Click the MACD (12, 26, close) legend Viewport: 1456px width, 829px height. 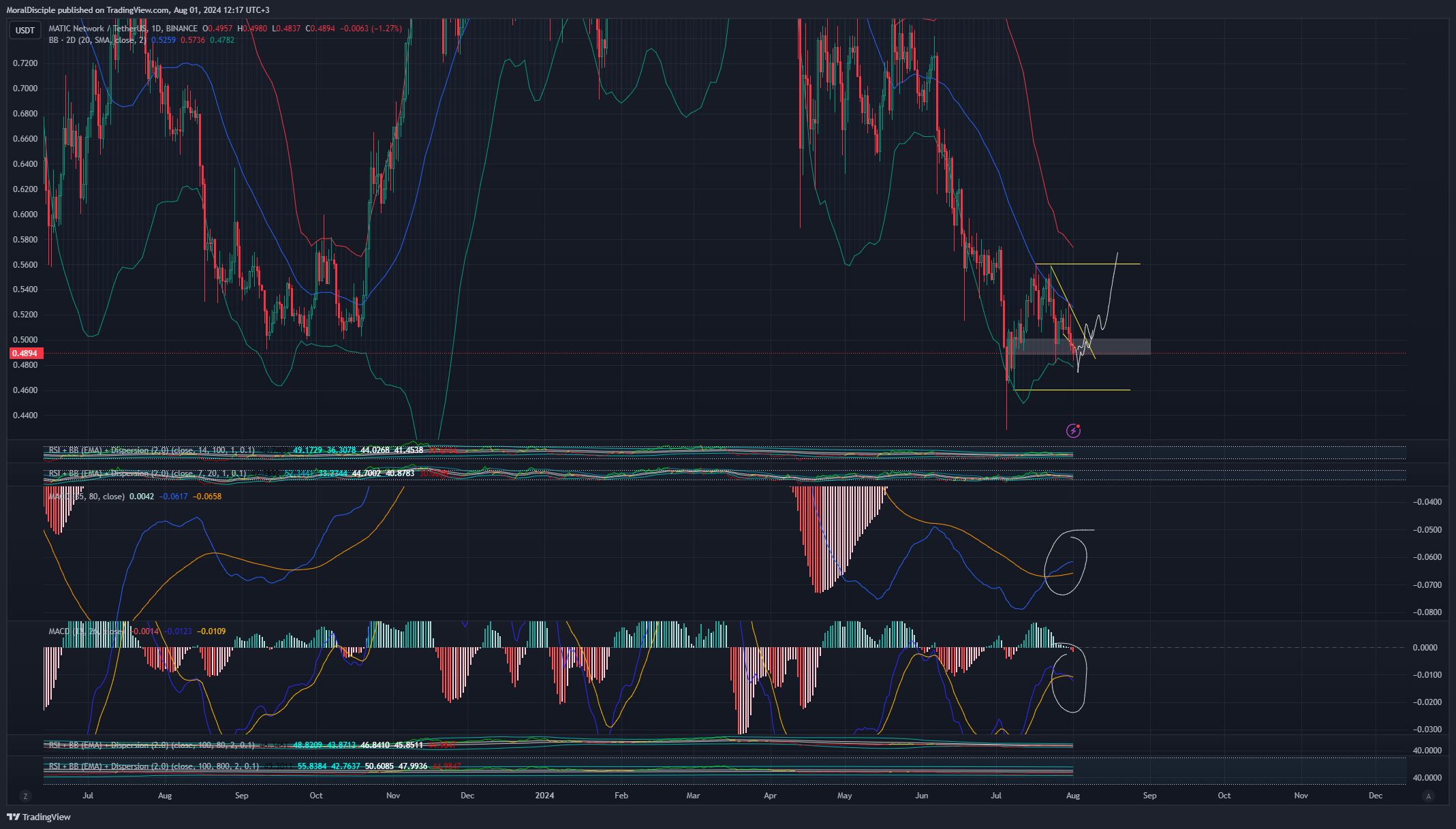(x=87, y=631)
